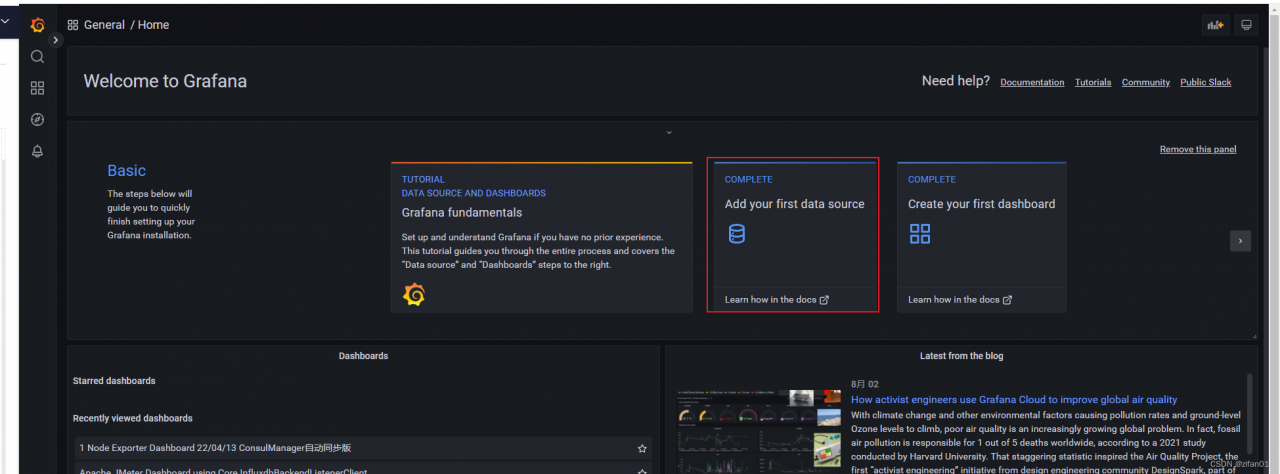Click the Grafana logo in the tutorial card
Viewport: 1280px width, 474px height.
pyautogui.click(x=414, y=294)
